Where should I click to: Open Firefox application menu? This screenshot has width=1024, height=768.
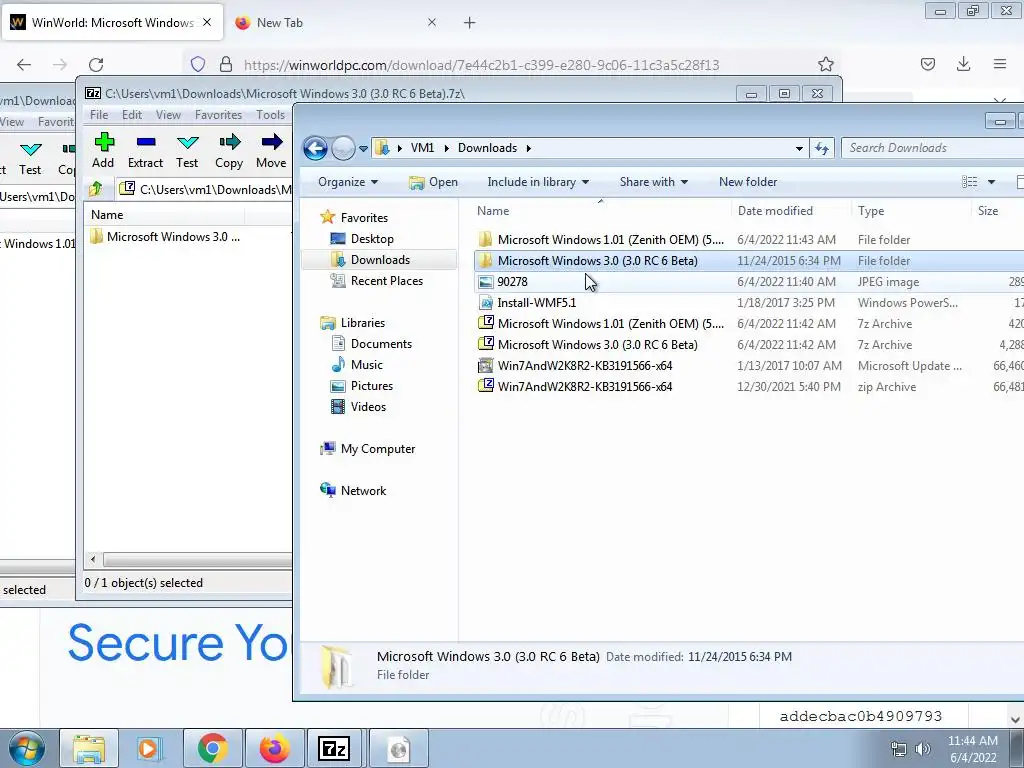[999, 64]
